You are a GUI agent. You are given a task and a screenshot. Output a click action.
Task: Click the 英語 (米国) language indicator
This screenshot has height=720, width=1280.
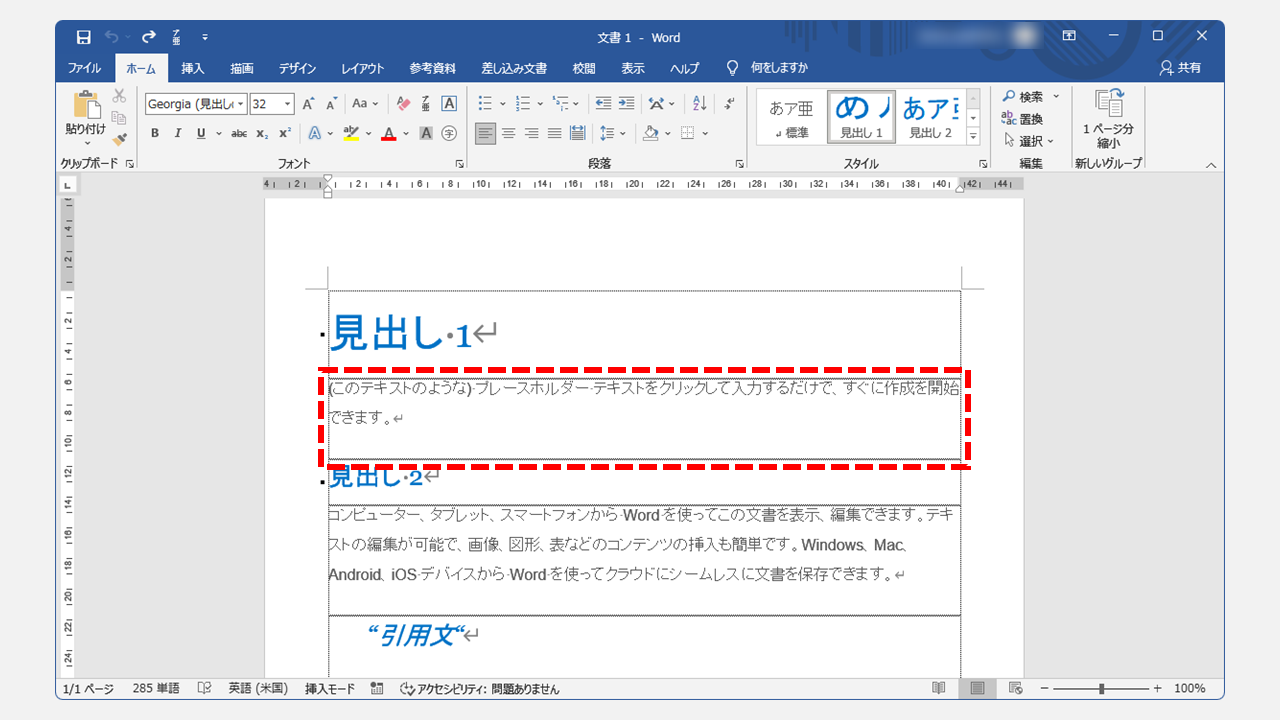[257, 689]
